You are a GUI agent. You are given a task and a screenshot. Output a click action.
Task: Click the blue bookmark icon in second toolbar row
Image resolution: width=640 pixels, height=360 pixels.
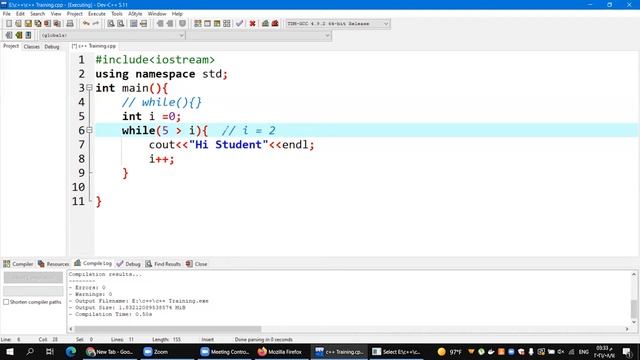28,35
